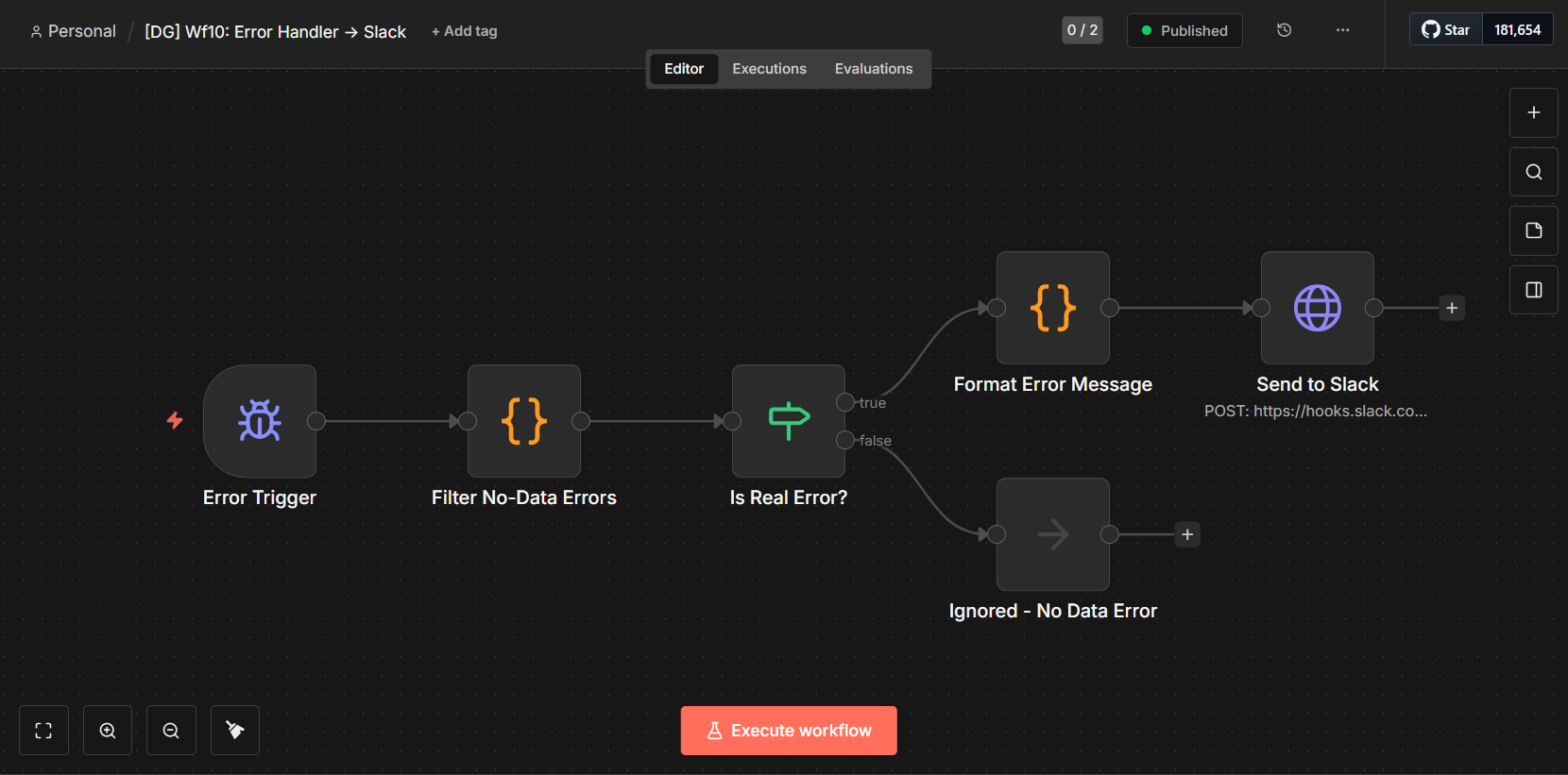Click the tidy up nodes icon
This screenshot has height=775, width=1568.
point(235,731)
